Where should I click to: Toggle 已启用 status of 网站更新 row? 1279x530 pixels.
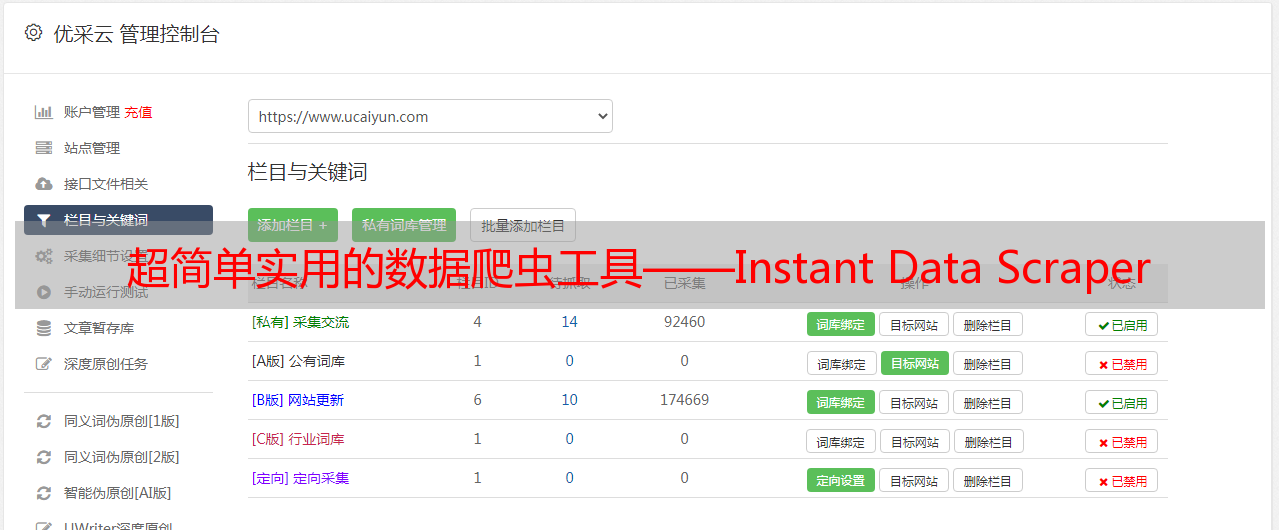click(x=1122, y=402)
